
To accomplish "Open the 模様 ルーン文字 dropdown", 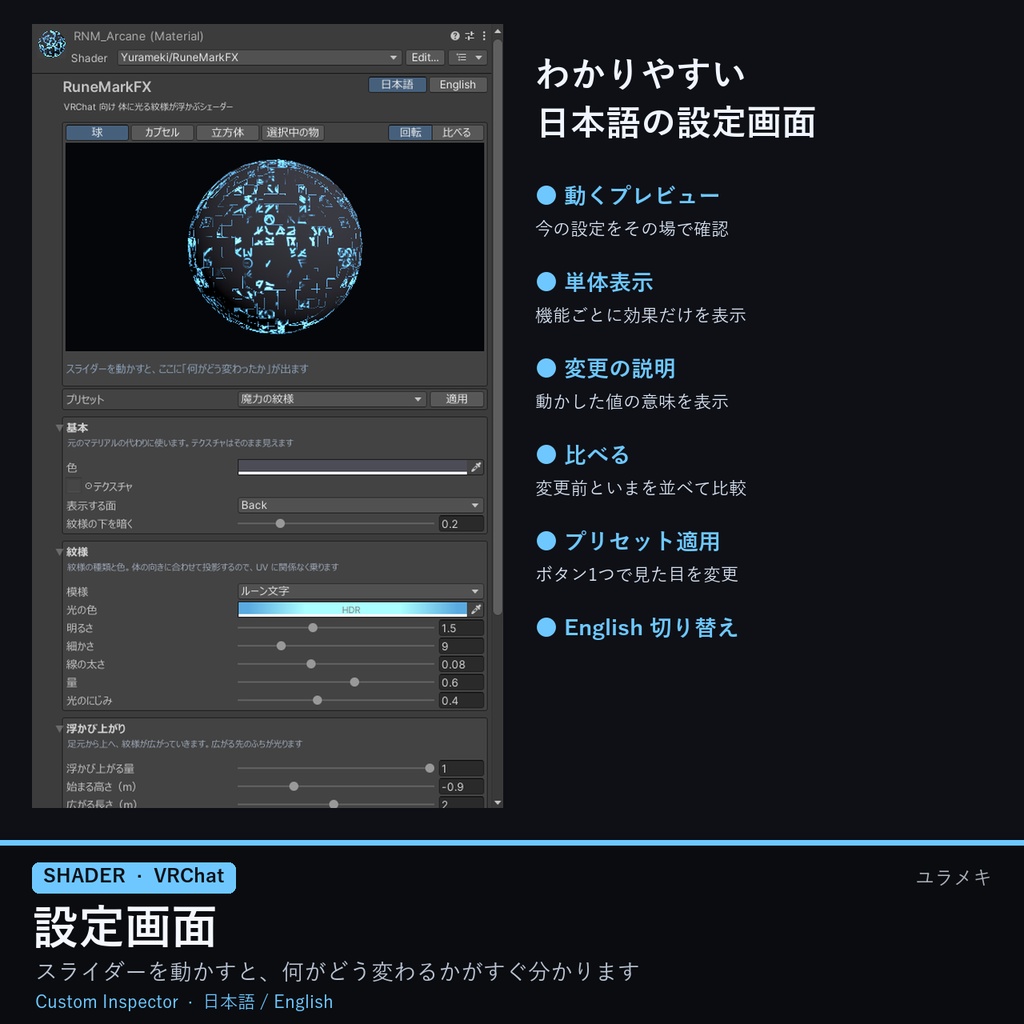I will [x=360, y=591].
